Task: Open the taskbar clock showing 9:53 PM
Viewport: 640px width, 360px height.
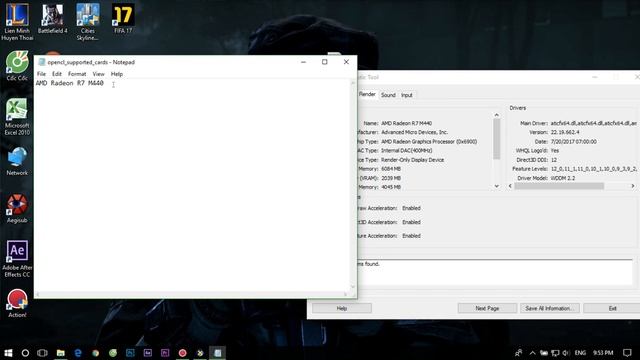Action: click(603, 353)
